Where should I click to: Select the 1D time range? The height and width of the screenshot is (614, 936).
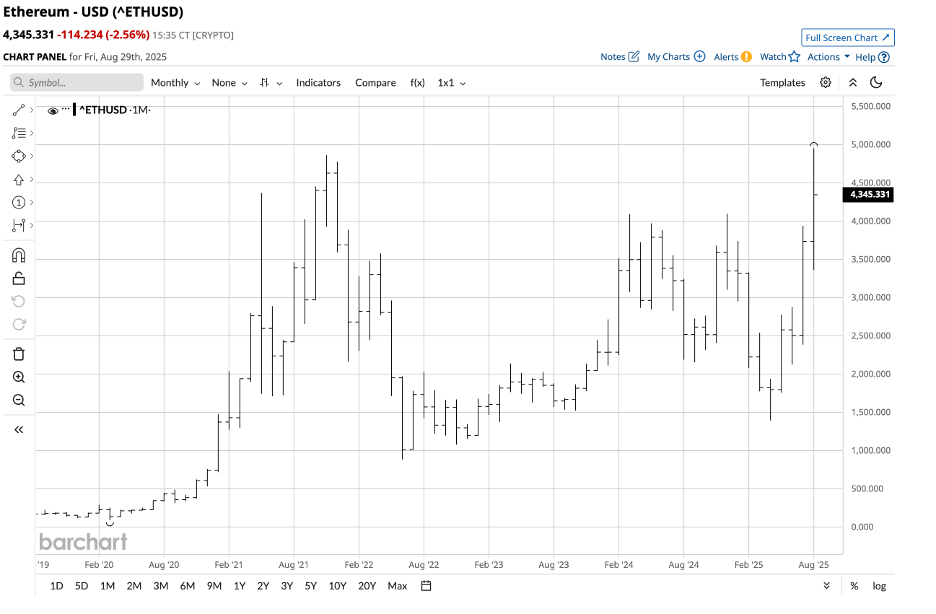(x=56, y=586)
